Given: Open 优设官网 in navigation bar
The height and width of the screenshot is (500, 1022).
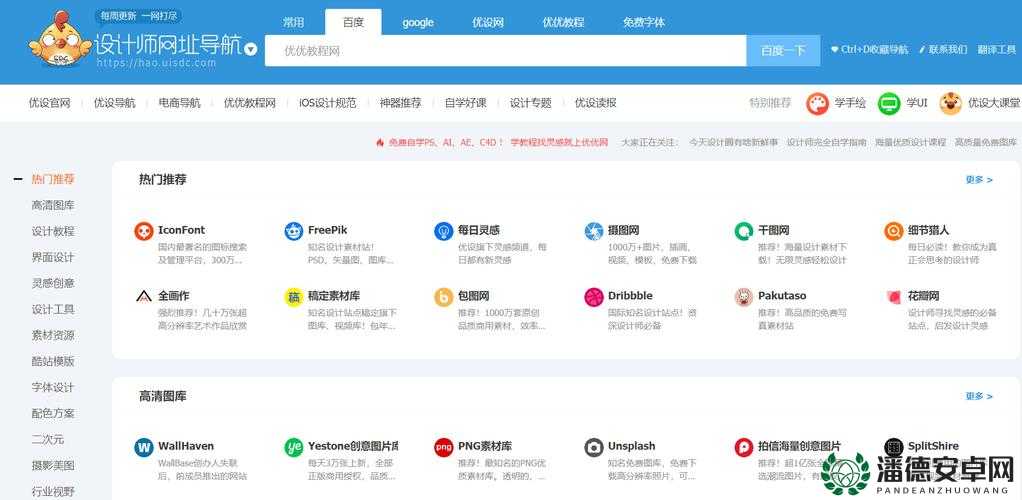Looking at the screenshot, I should click(x=50, y=103).
